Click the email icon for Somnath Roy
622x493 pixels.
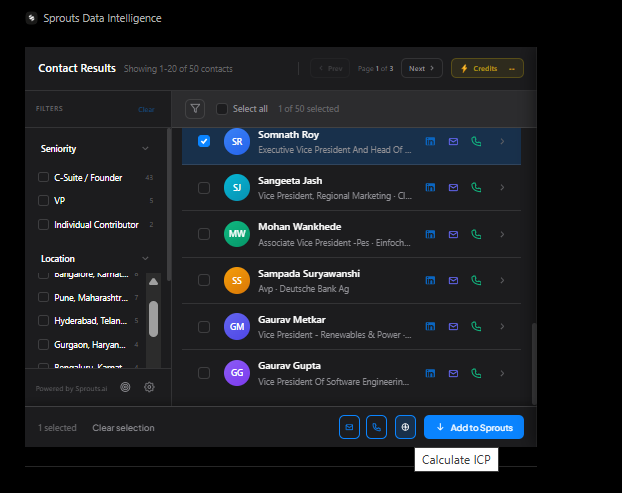pos(453,142)
